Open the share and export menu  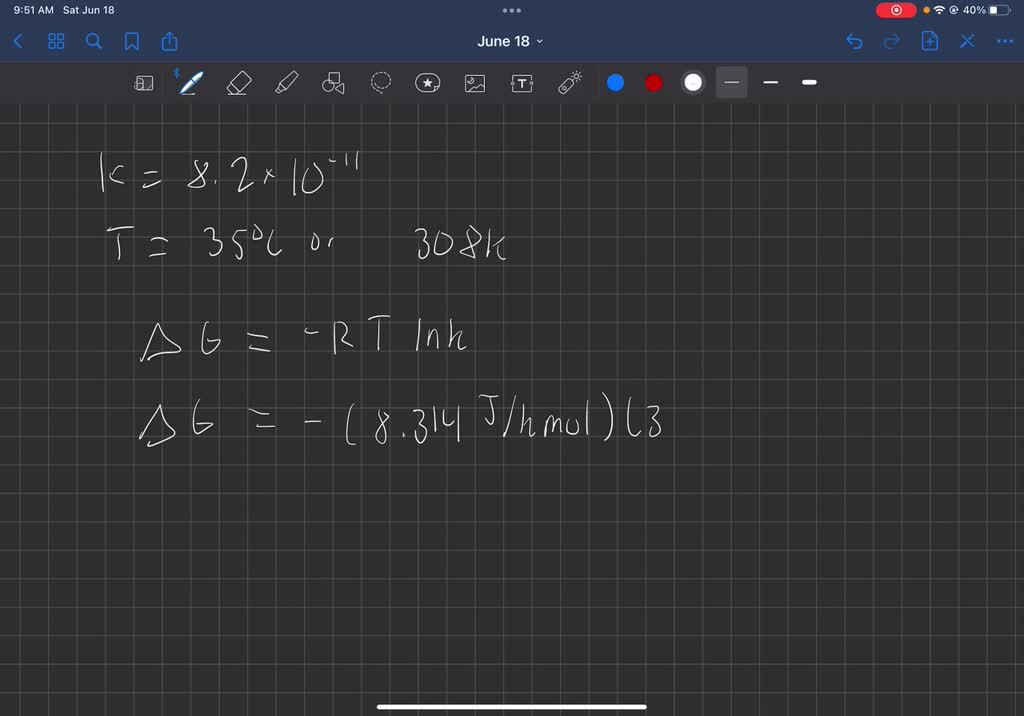[170, 41]
